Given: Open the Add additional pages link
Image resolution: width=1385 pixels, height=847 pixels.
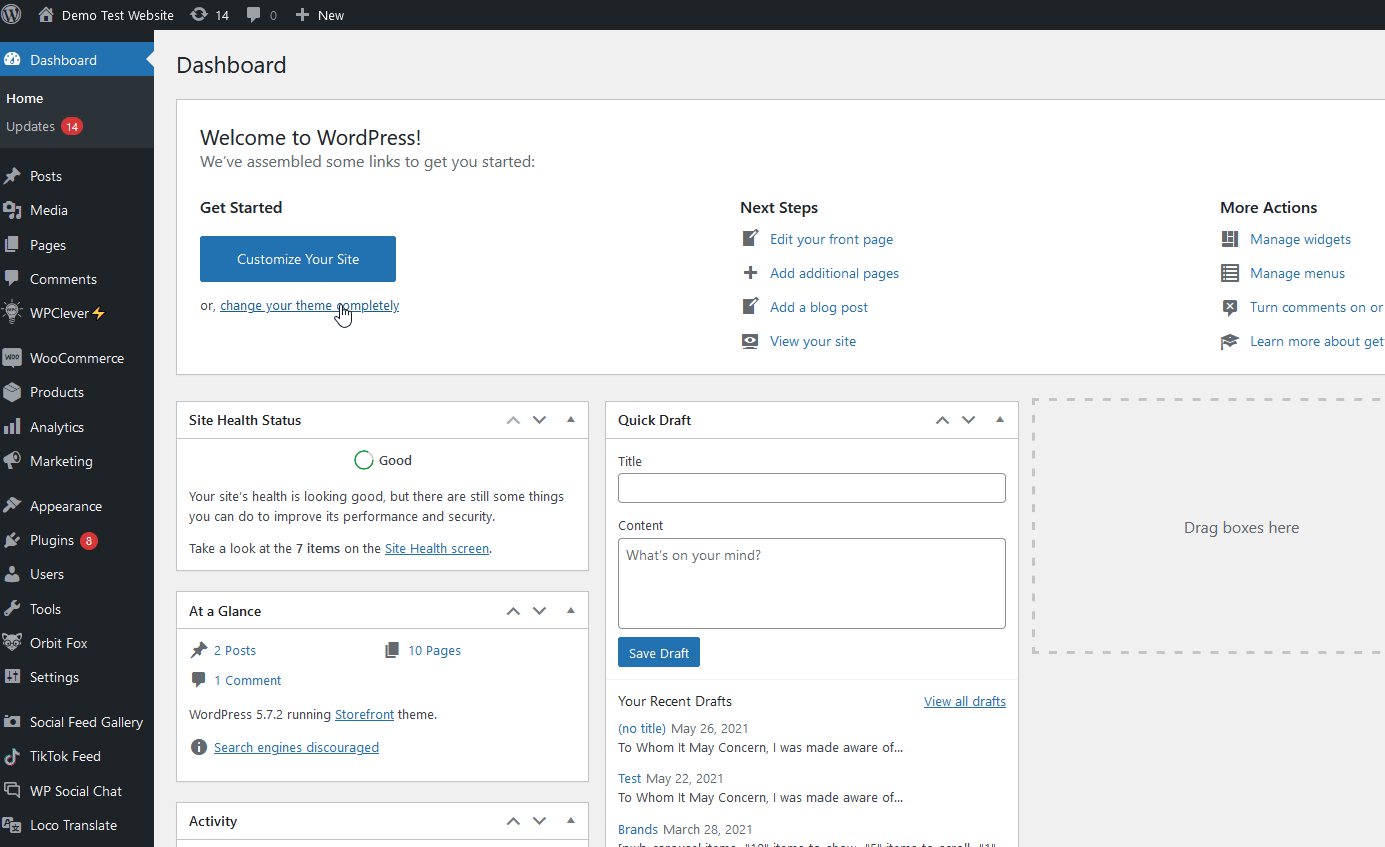Looking at the screenshot, I should click(x=835, y=273).
